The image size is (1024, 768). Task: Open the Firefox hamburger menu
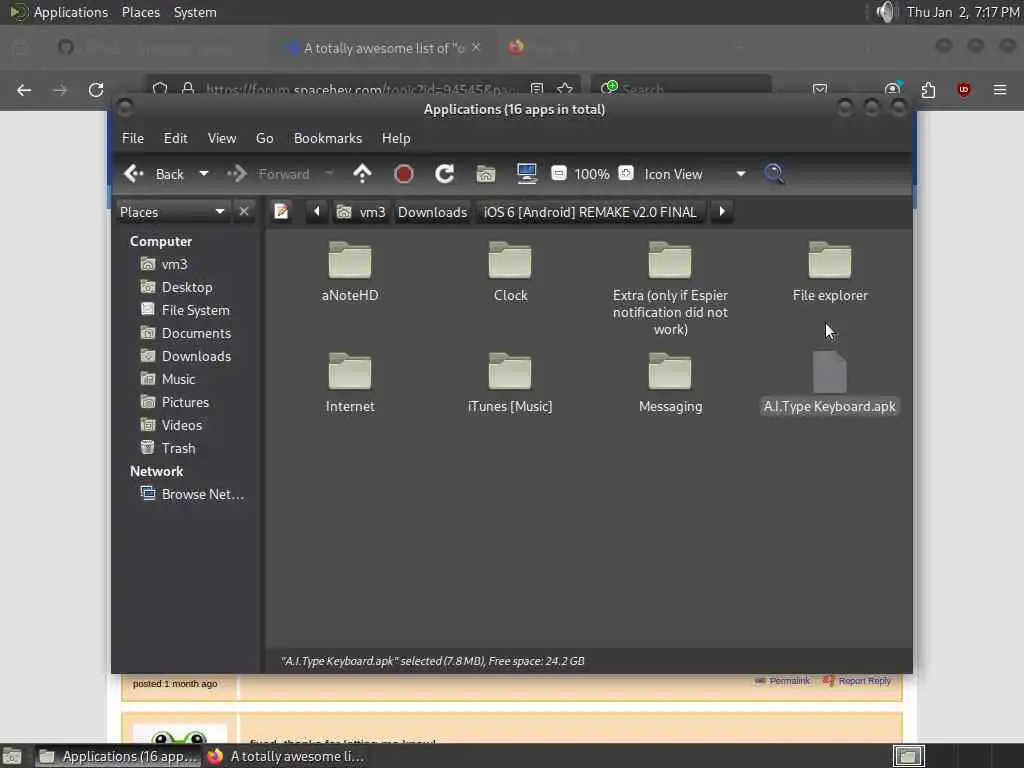pyautogui.click(x=1000, y=89)
